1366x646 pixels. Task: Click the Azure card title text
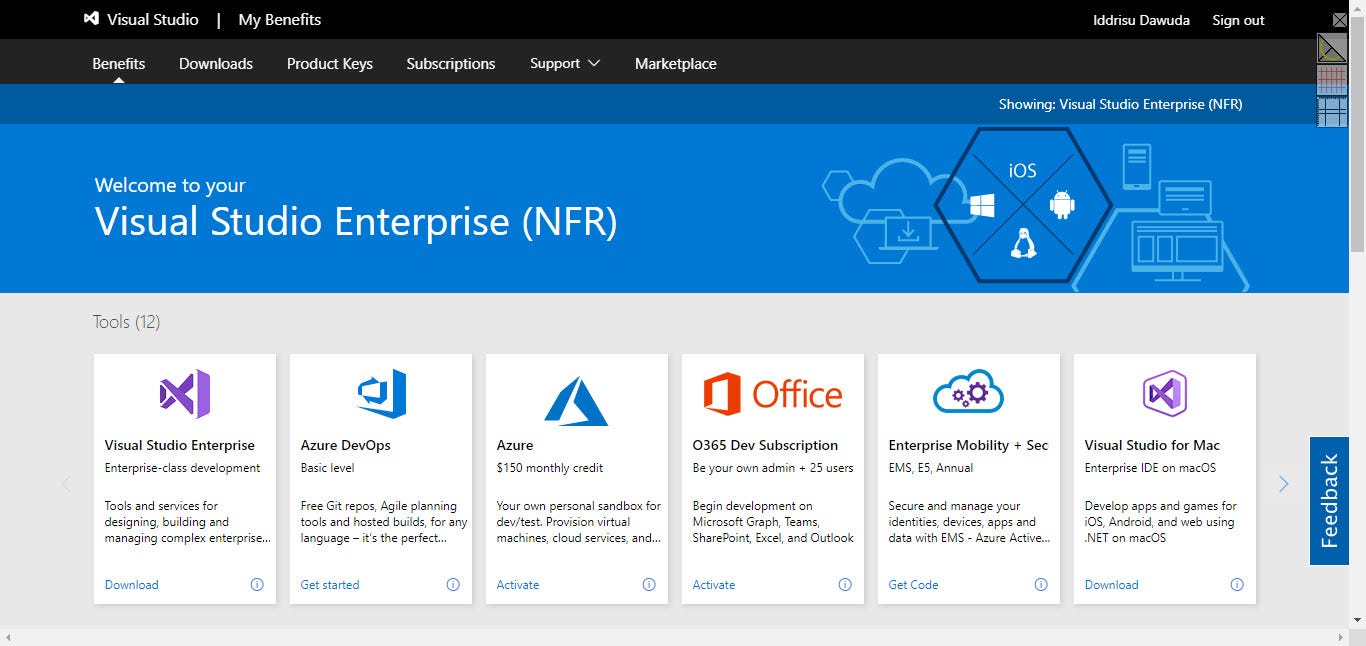tap(515, 445)
